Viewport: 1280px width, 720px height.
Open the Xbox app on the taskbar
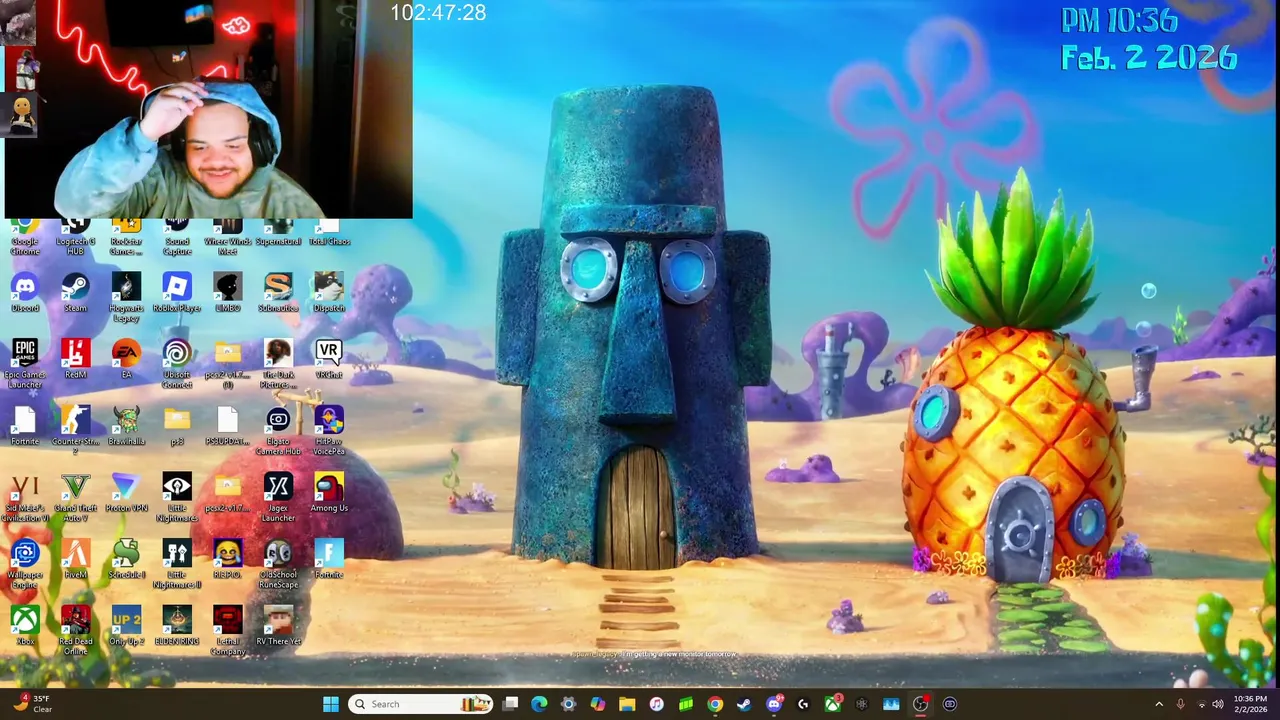pos(832,704)
